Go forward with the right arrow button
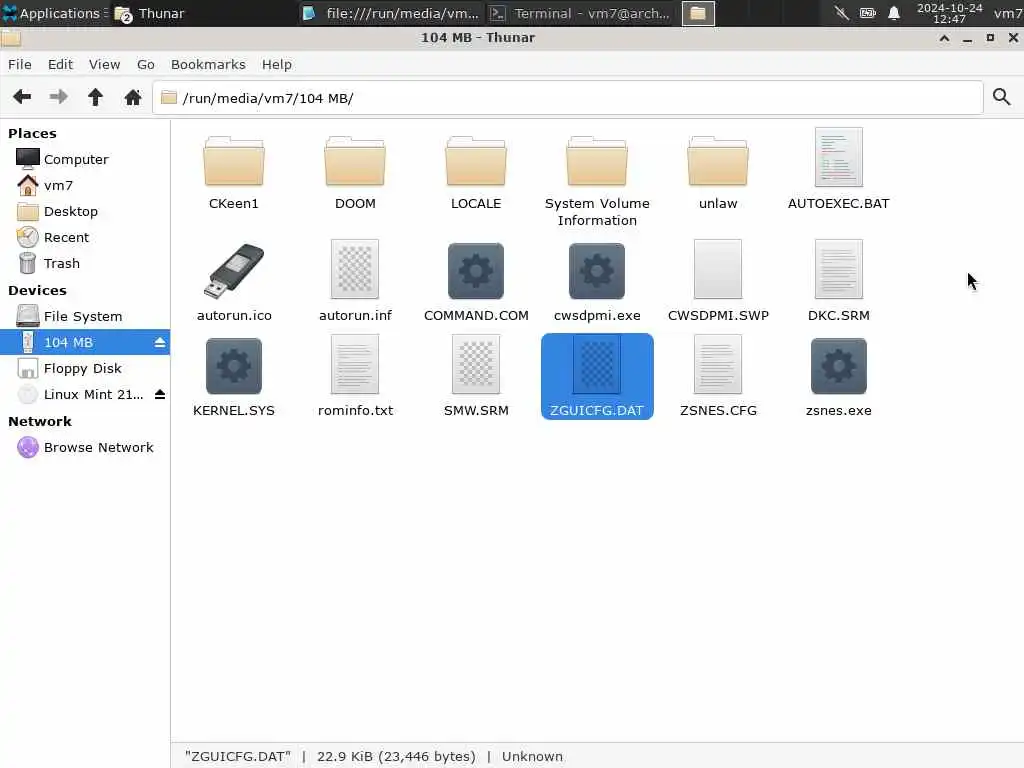Screen dimensions: 1024x768 click(x=59, y=97)
